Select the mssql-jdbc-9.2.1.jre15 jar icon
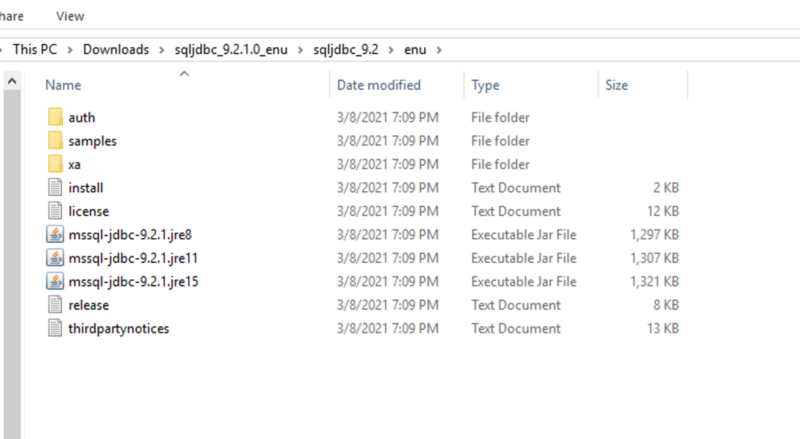Screen dimensions: 800x439 point(55,281)
